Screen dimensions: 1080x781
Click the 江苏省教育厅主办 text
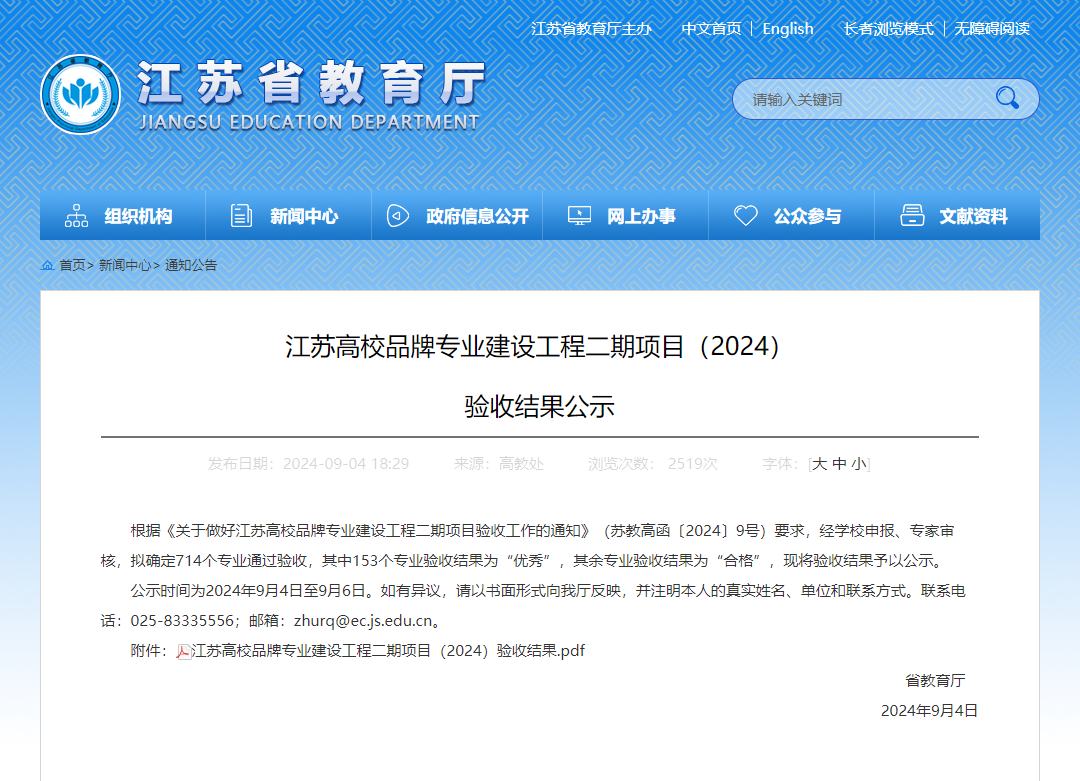(x=591, y=29)
